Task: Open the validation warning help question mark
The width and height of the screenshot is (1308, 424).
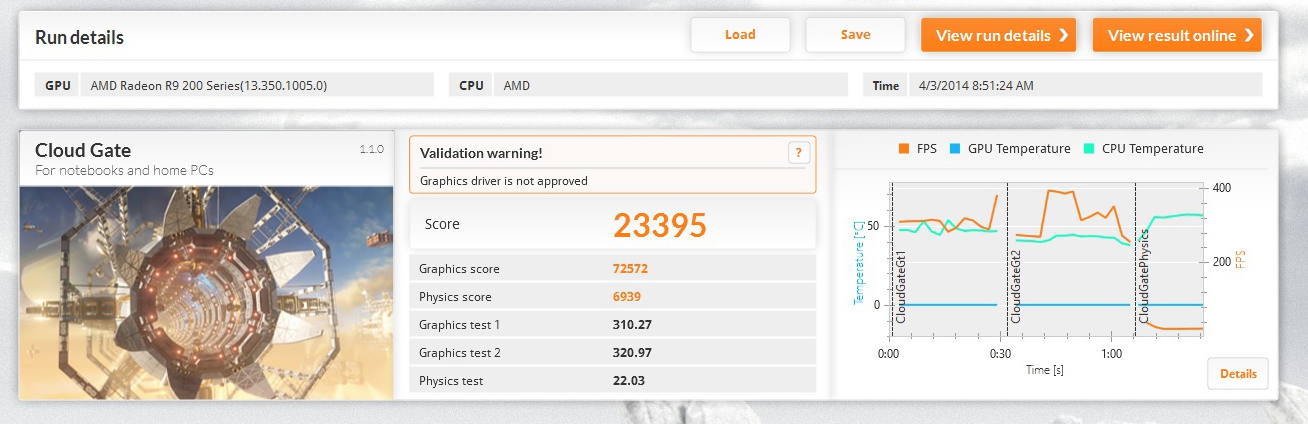Action: point(798,153)
